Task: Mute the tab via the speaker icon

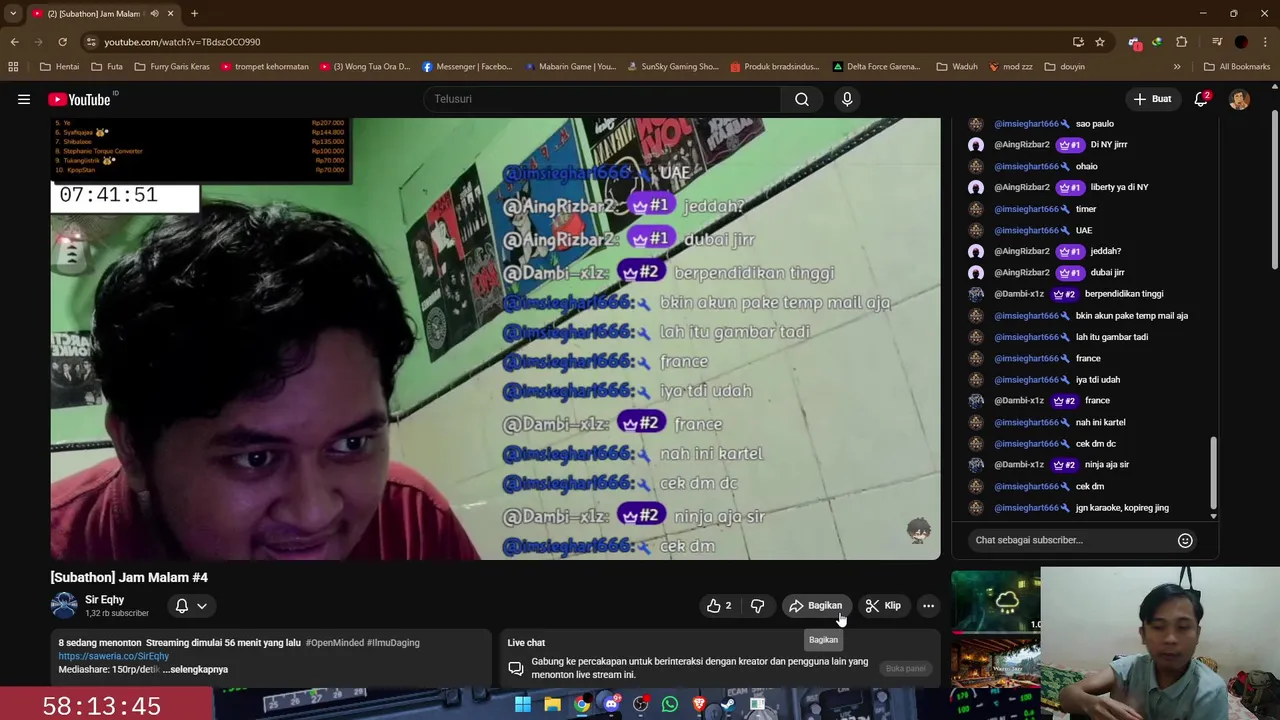Action: (x=154, y=14)
